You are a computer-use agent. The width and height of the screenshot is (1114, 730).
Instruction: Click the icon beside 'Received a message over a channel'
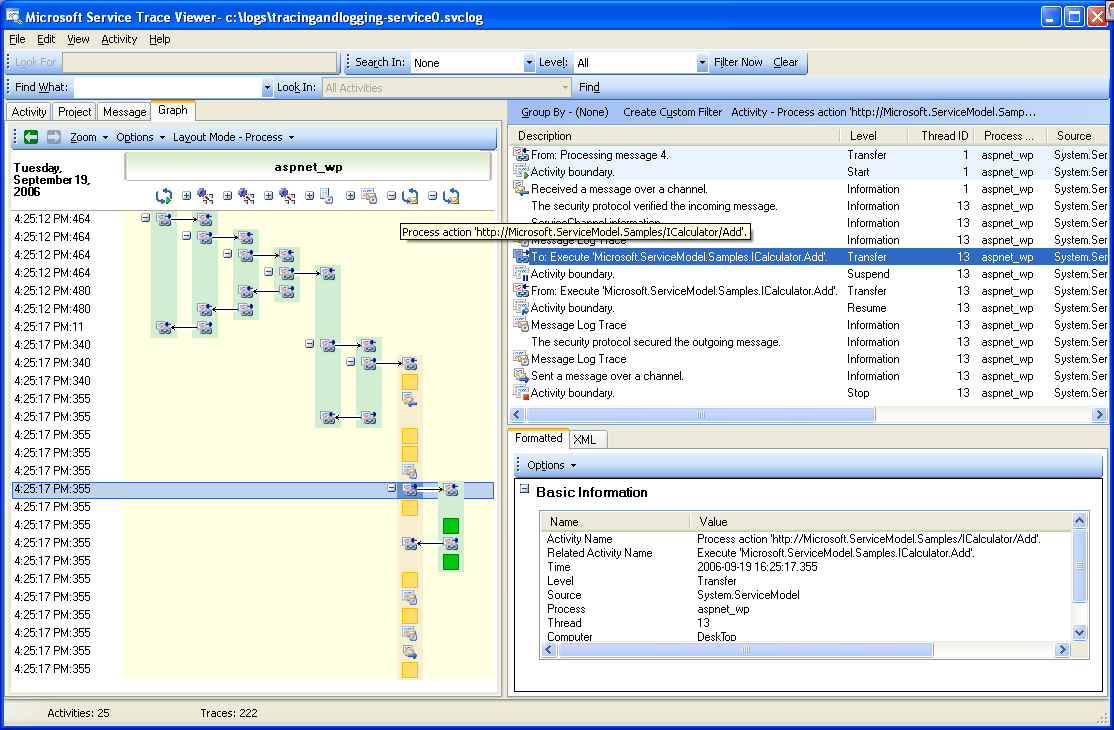(x=520, y=188)
